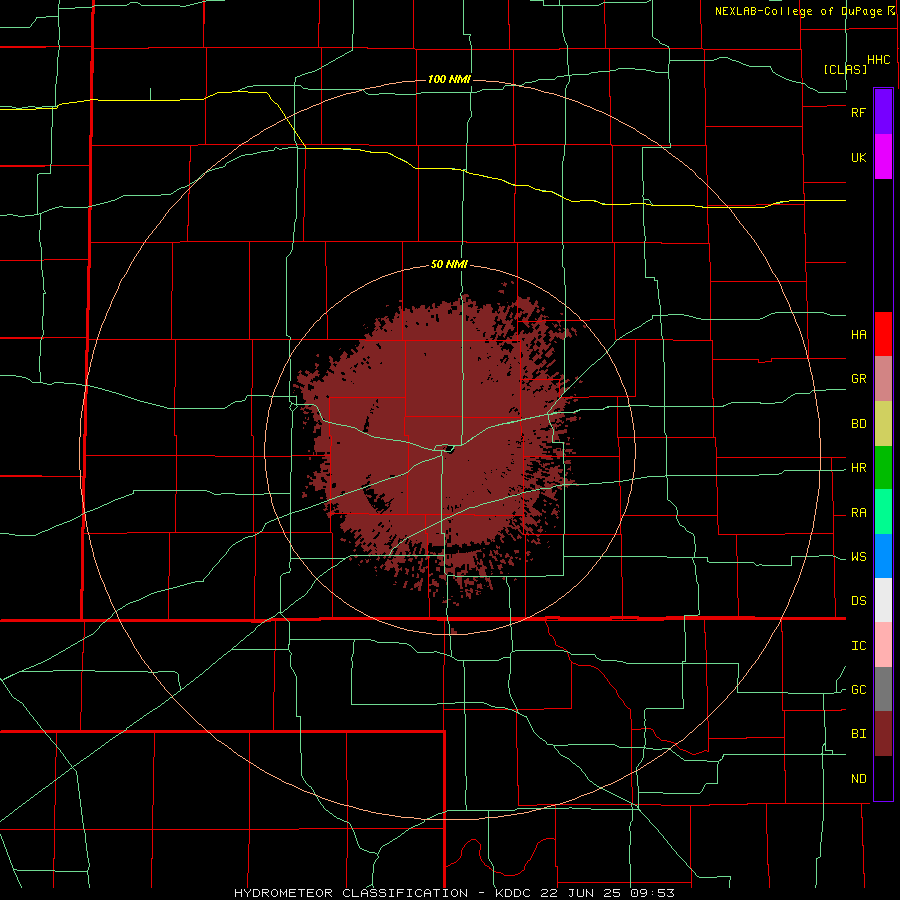Screen dimensions: 900x900
Task: Click the HA red legend swatch
Action: [x=883, y=334]
